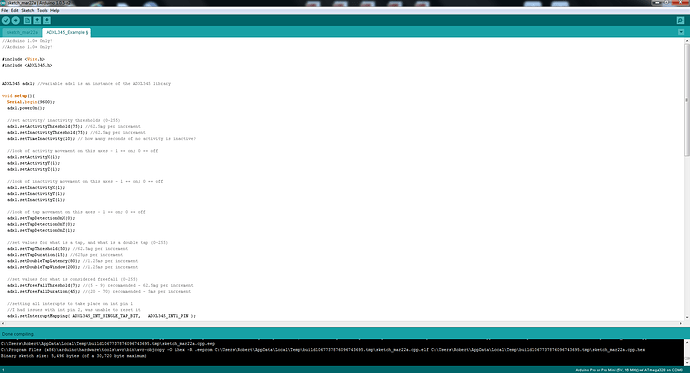Click the 'adxl.setTapDetectionOnZ(1);' line
Image resolution: width=690 pixels, height=373 pixels.
(41, 230)
